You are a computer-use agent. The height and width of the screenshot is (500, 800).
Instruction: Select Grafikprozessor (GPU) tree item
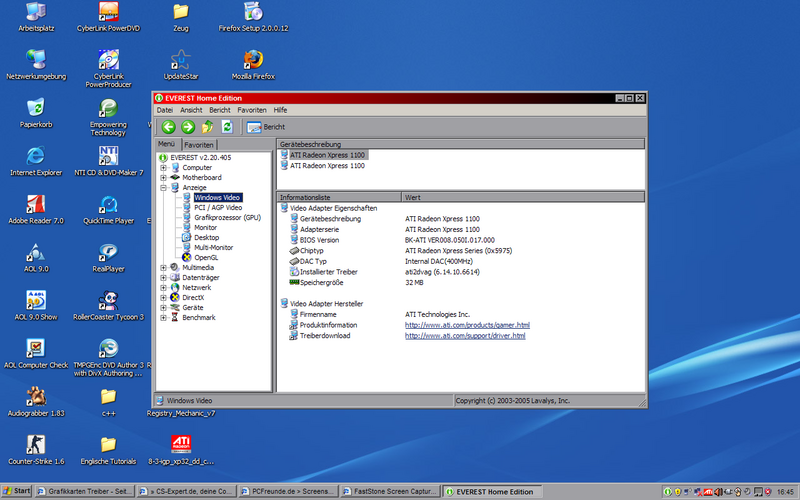pos(227,217)
